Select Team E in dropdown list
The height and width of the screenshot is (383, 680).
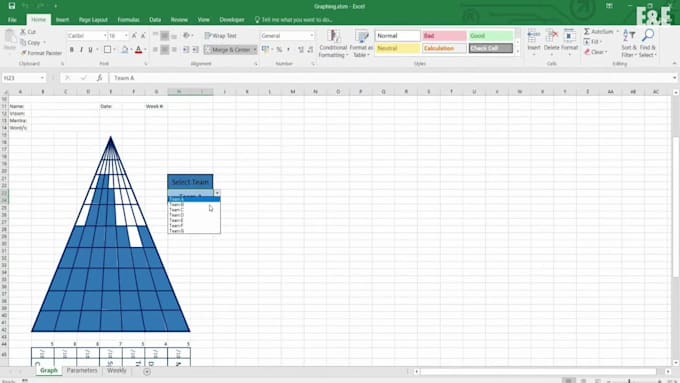click(194, 220)
